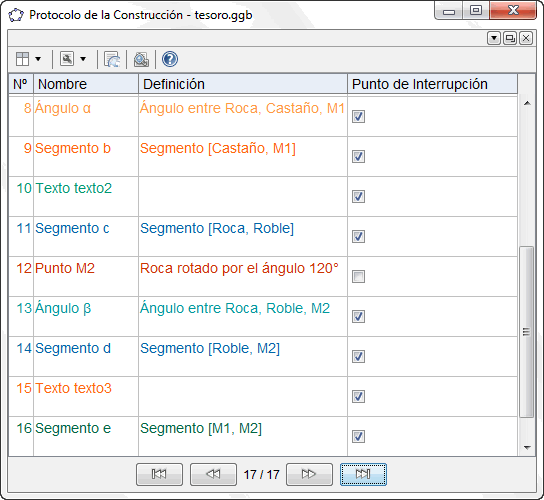Go back one construction step
Image resolution: width=544 pixels, height=500 pixels.
pyautogui.click(x=213, y=474)
